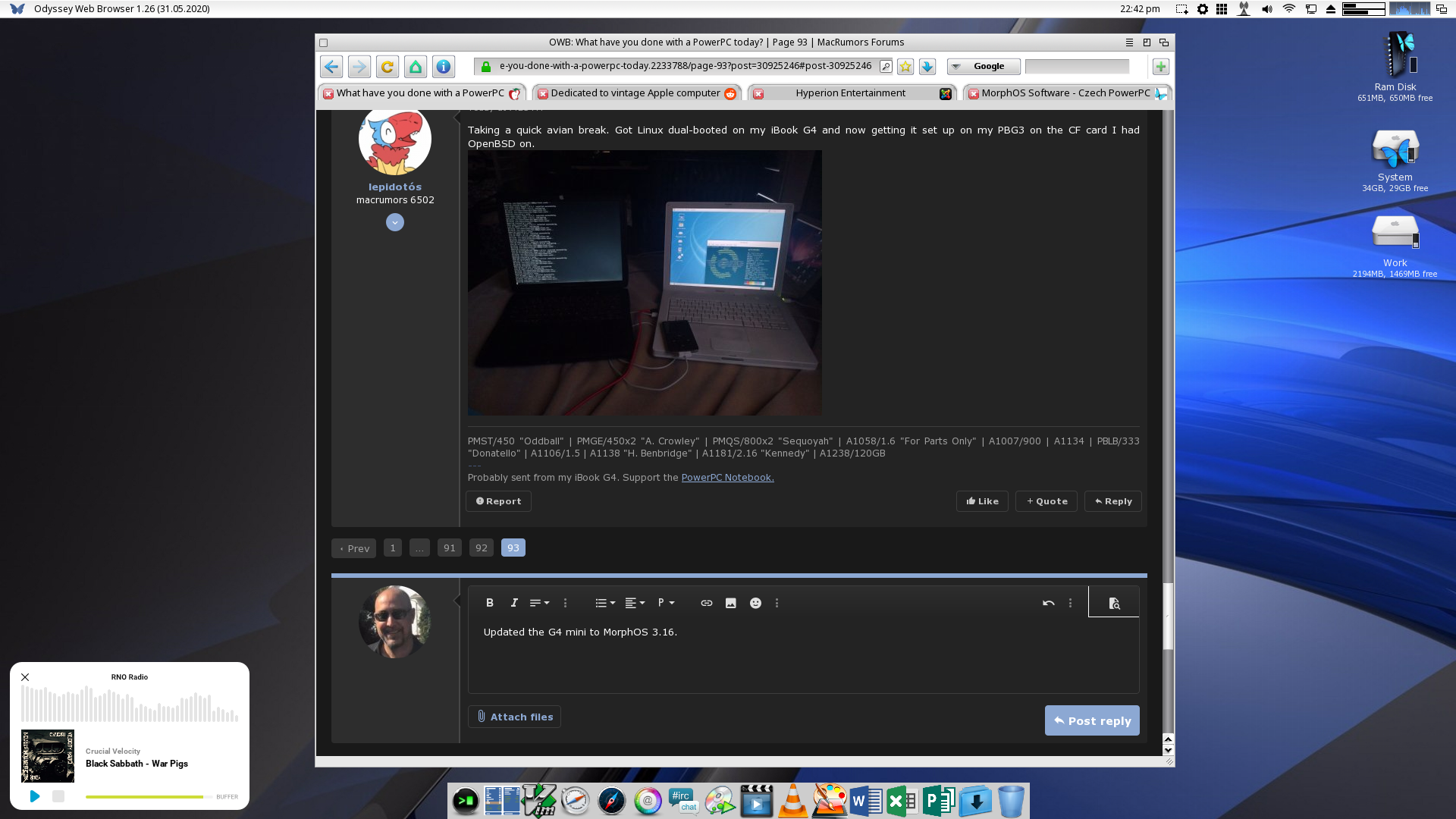Go forward with the browser forward arrow
1456x819 pixels.
[359, 67]
